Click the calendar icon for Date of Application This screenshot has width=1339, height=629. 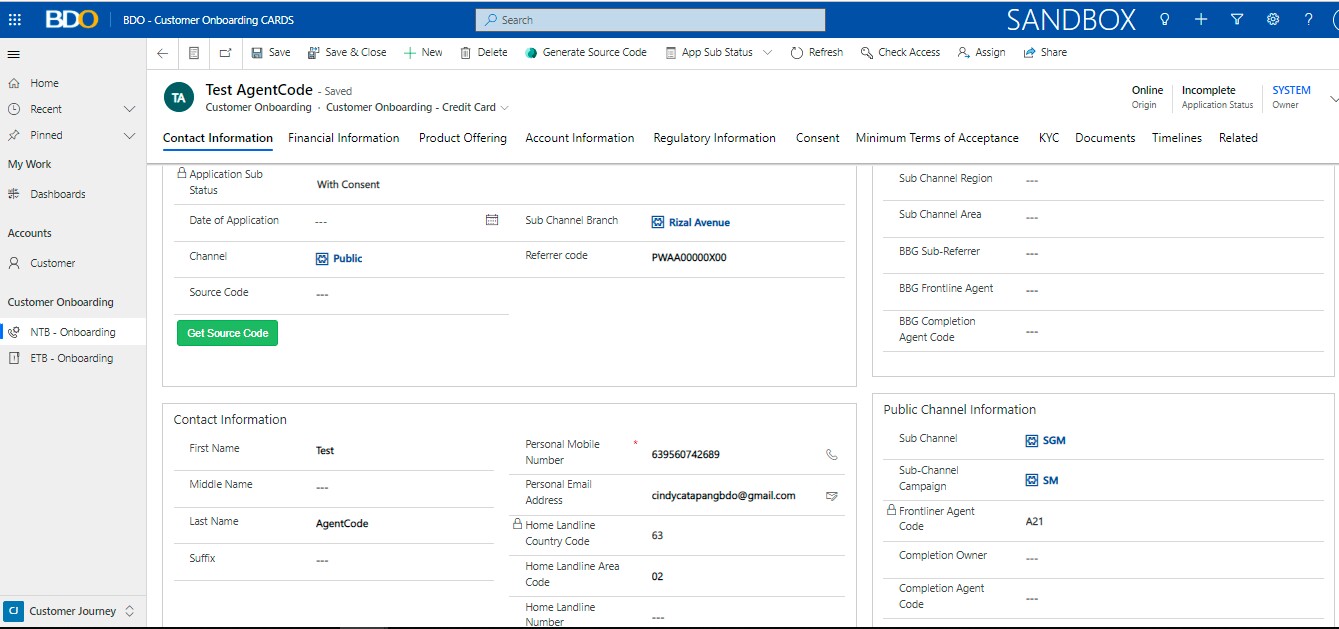click(492, 220)
